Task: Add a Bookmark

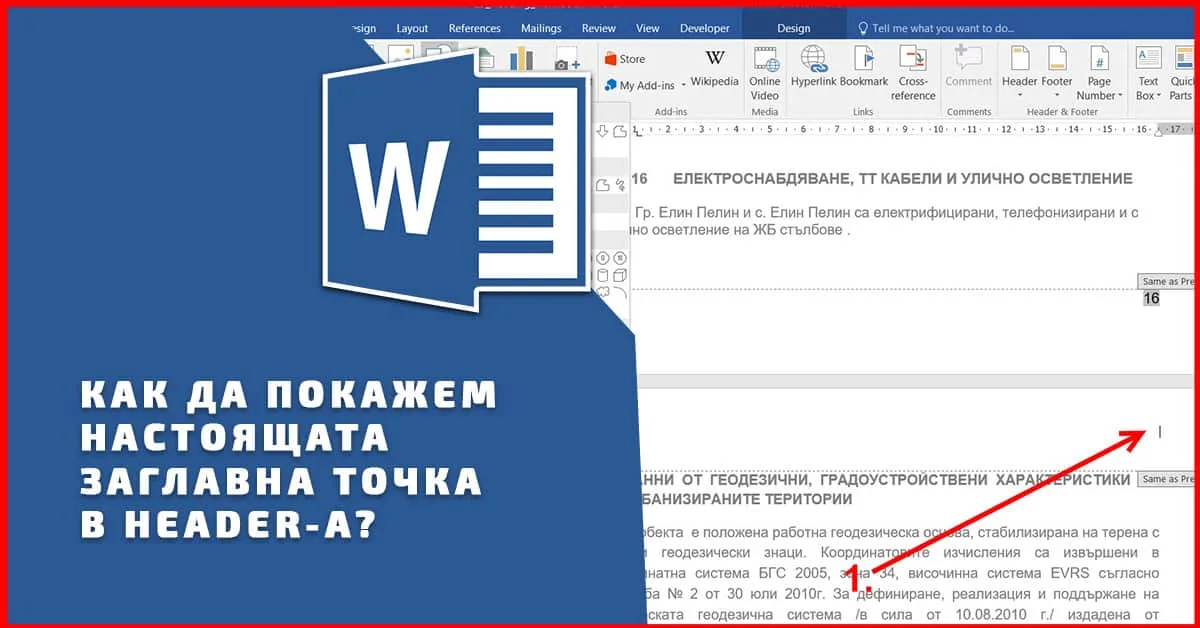Action: [864, 67]
